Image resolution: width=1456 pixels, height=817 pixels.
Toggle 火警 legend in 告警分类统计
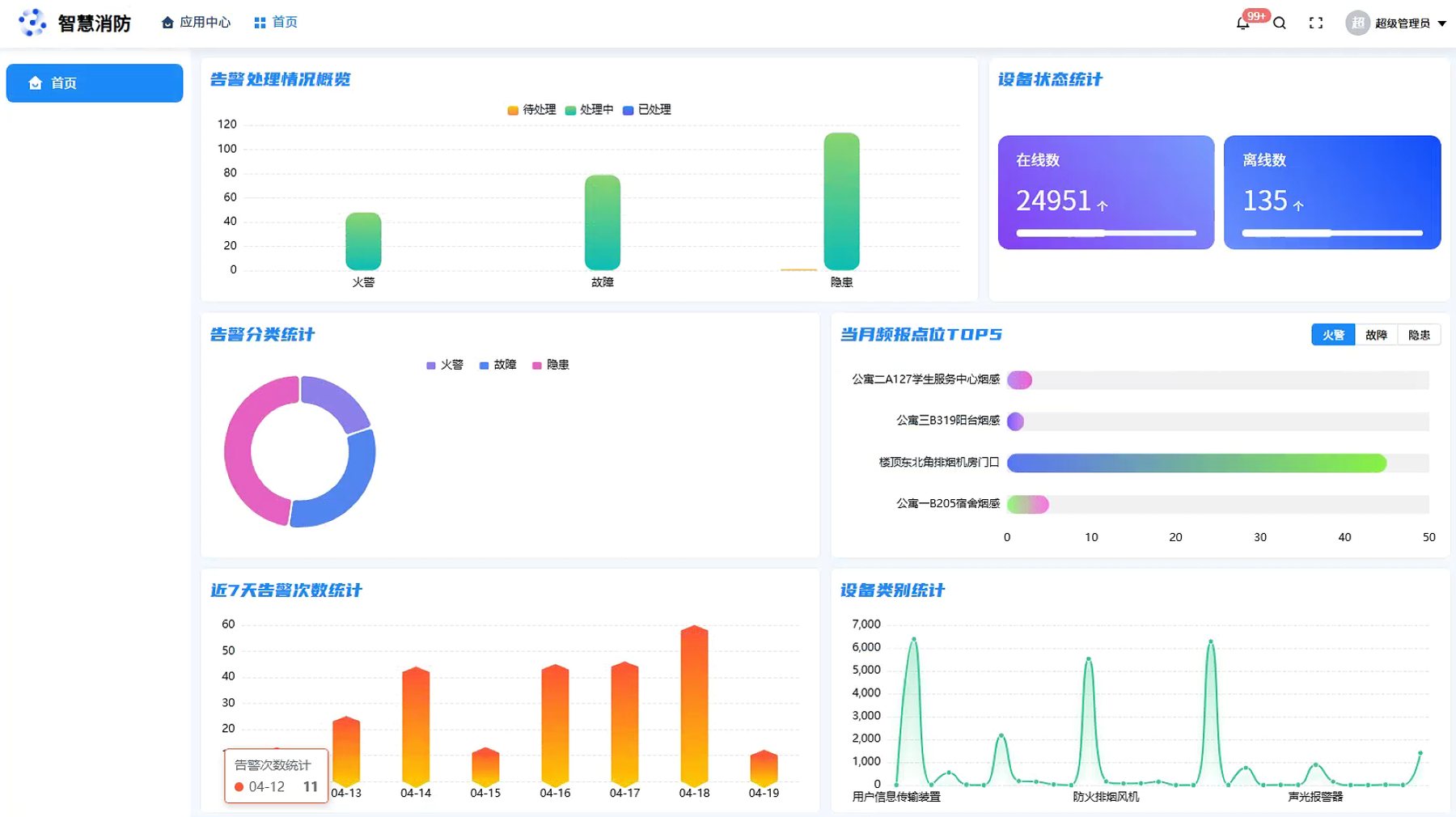pyautogui.click(x=445, y=365)
